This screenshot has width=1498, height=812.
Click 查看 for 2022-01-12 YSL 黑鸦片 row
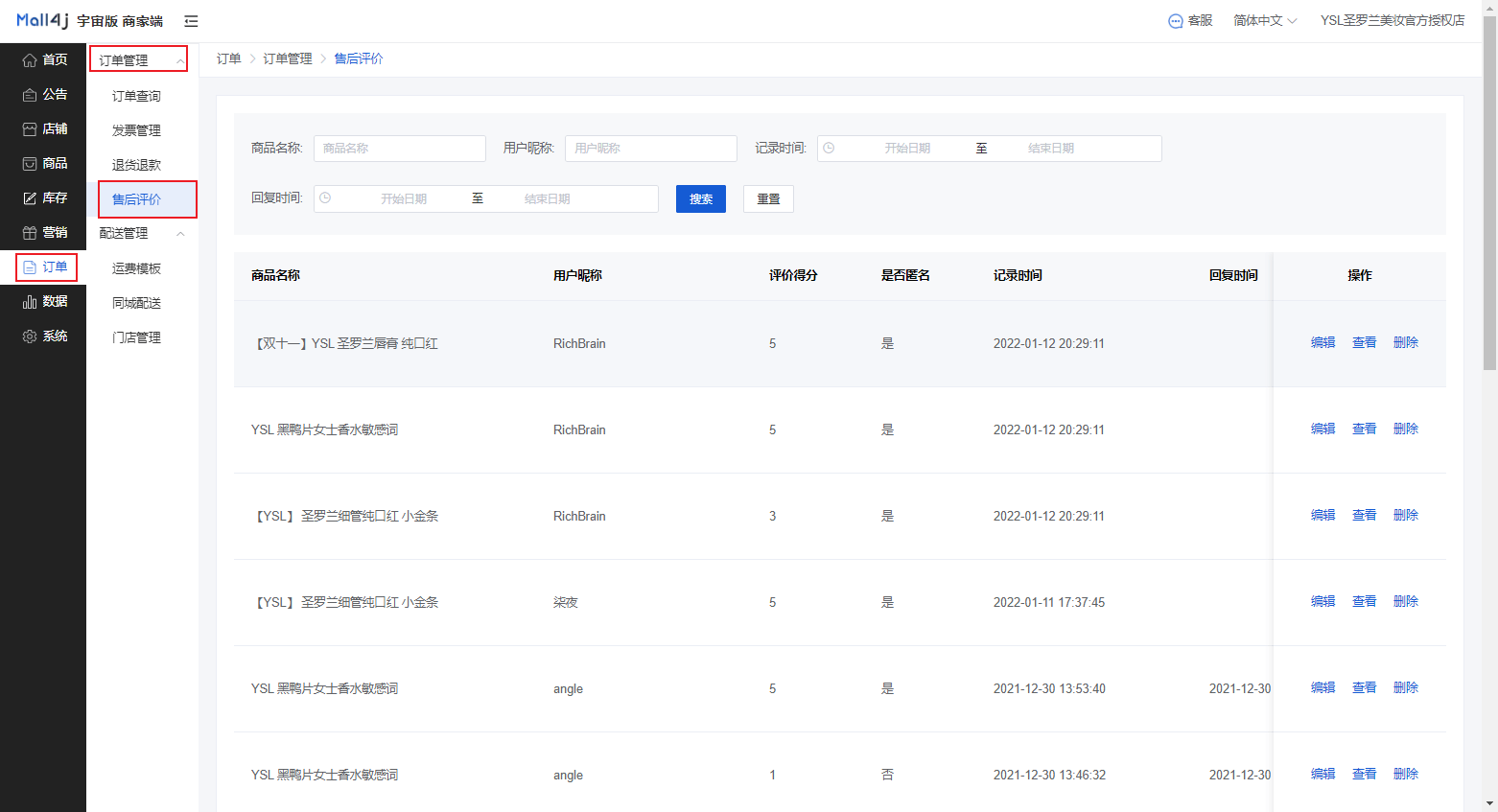(1365, 429)
